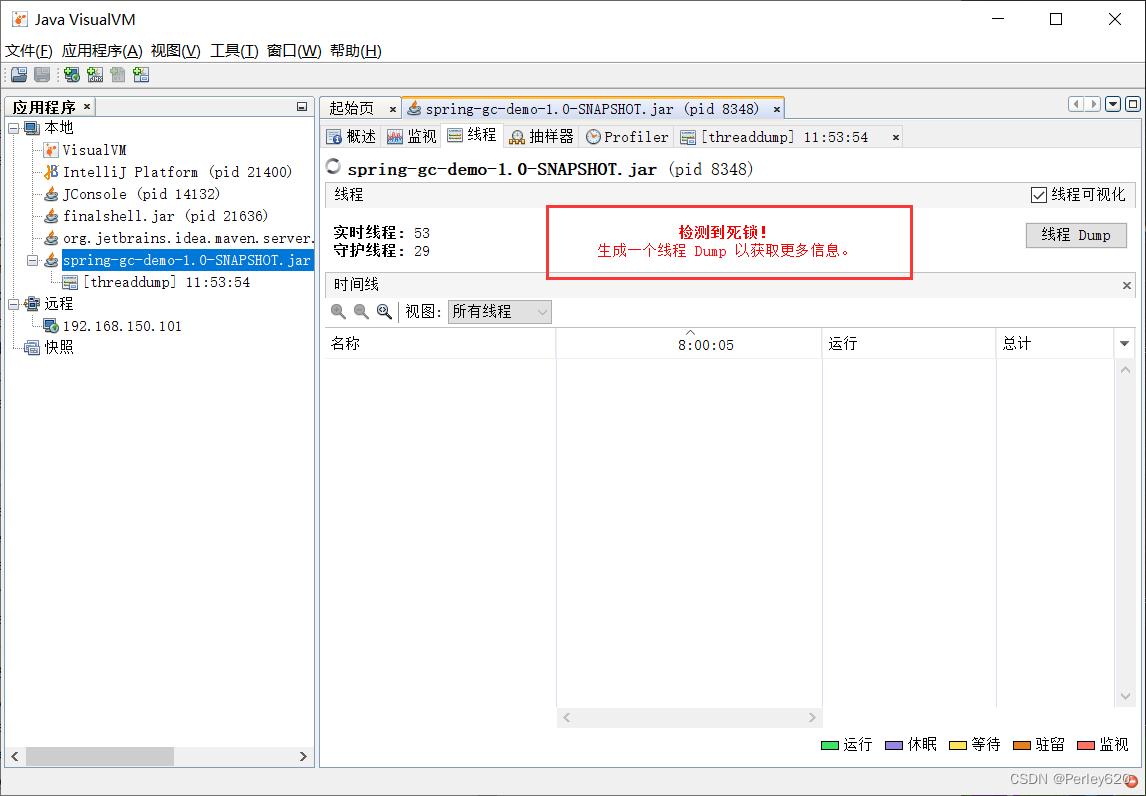Screen dimensions: 1146x796
Task: Switch to the 概述 tab
Action: pos(352,137)
